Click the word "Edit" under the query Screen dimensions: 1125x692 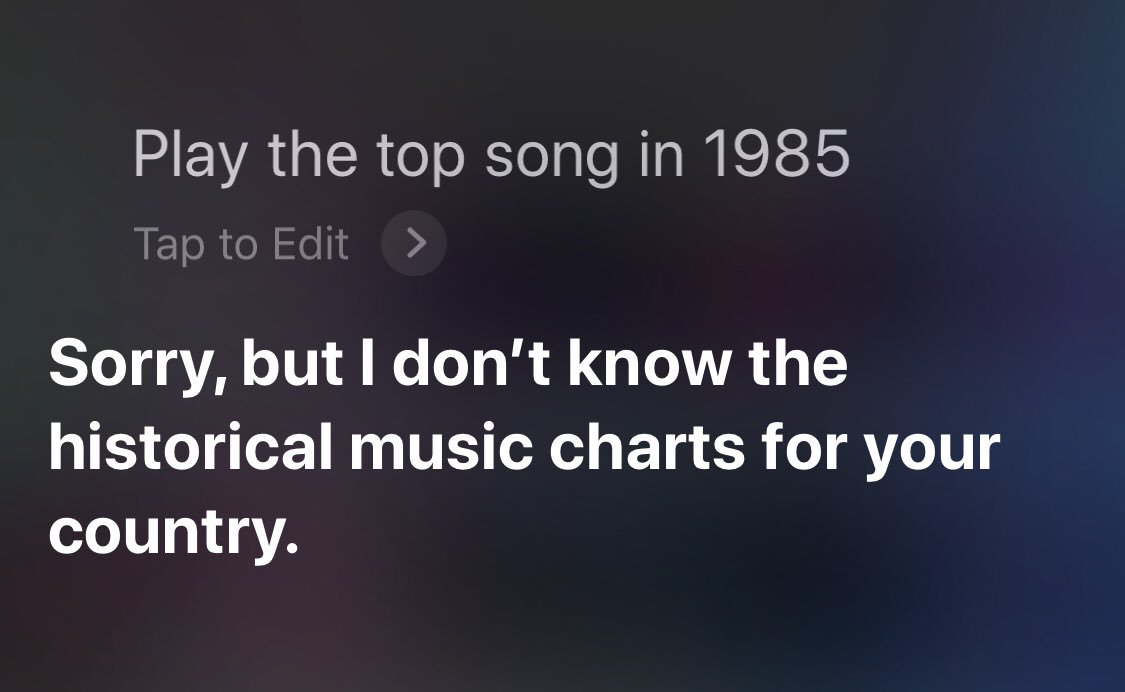tap(311, 244)
